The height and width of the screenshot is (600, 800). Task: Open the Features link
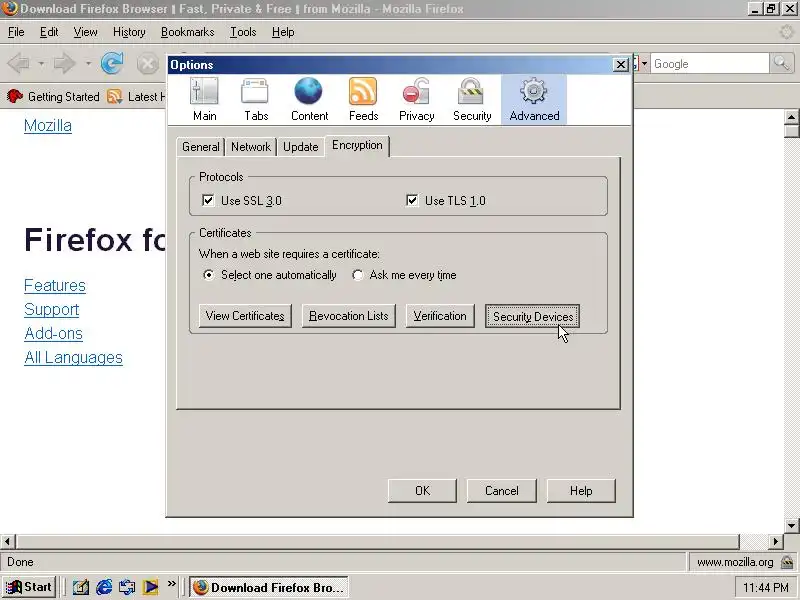(55, 285)
